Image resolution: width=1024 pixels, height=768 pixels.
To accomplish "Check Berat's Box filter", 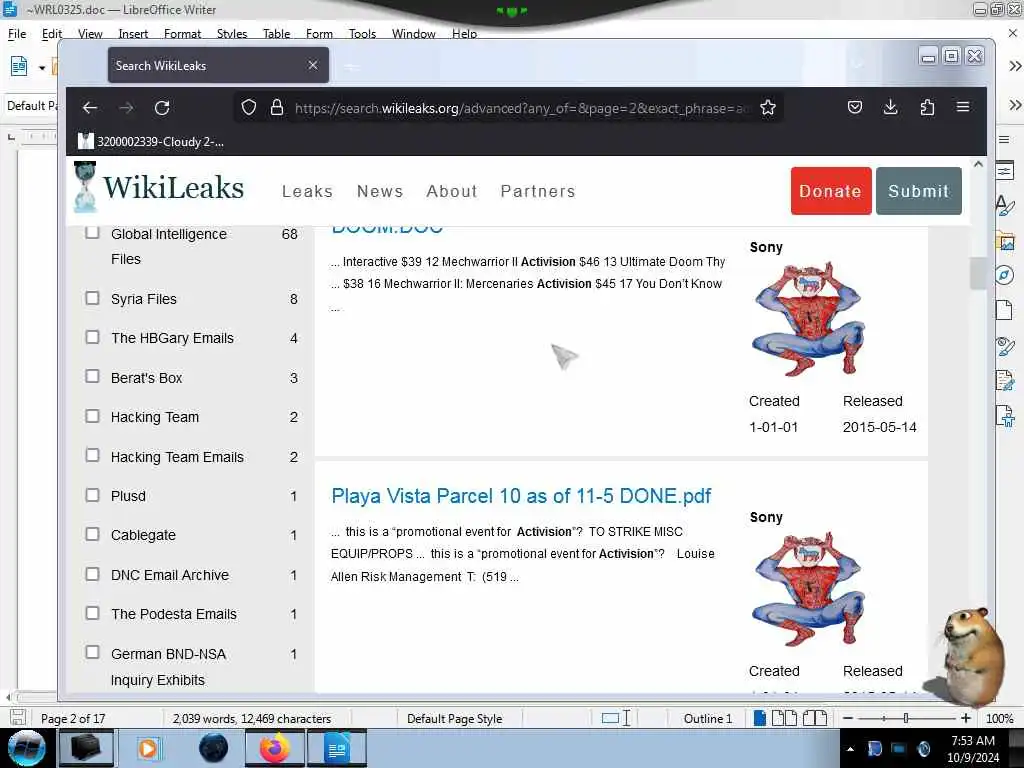I will (92, 376).
